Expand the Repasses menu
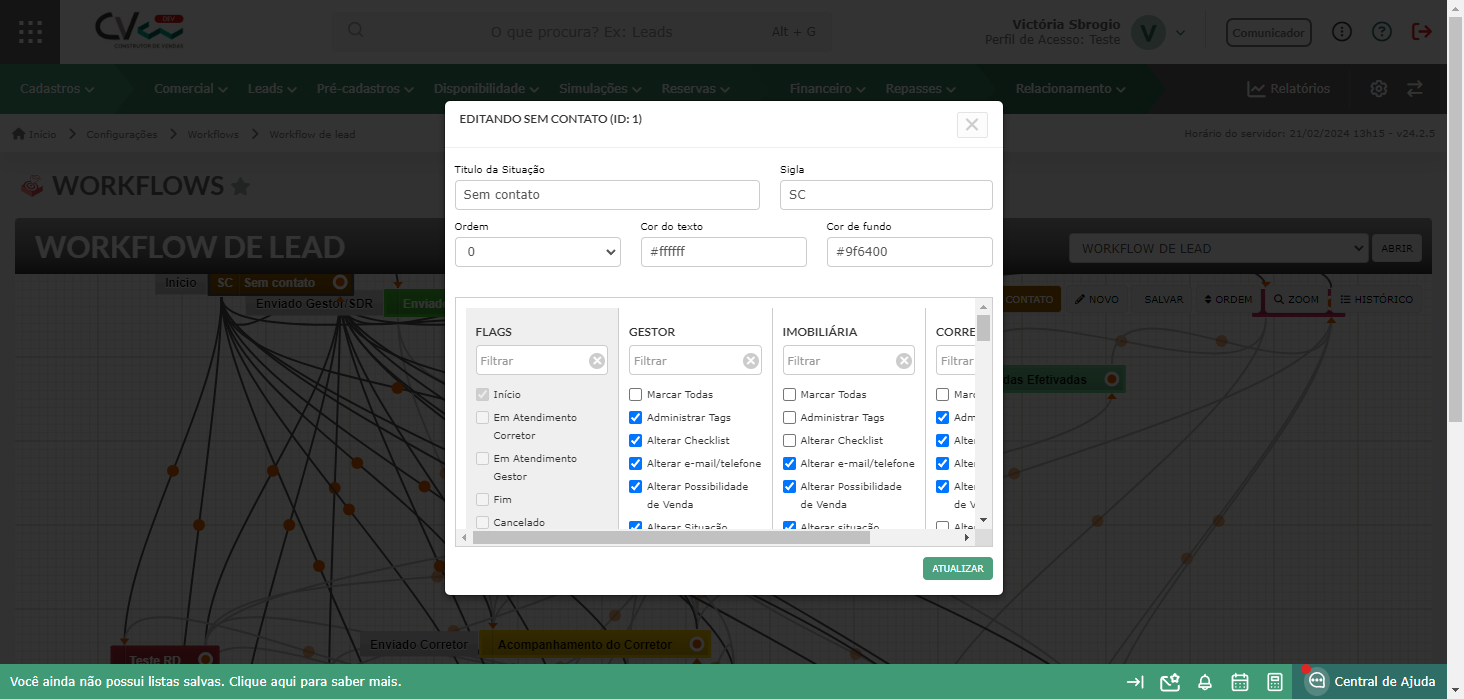 tap(921, 89)
